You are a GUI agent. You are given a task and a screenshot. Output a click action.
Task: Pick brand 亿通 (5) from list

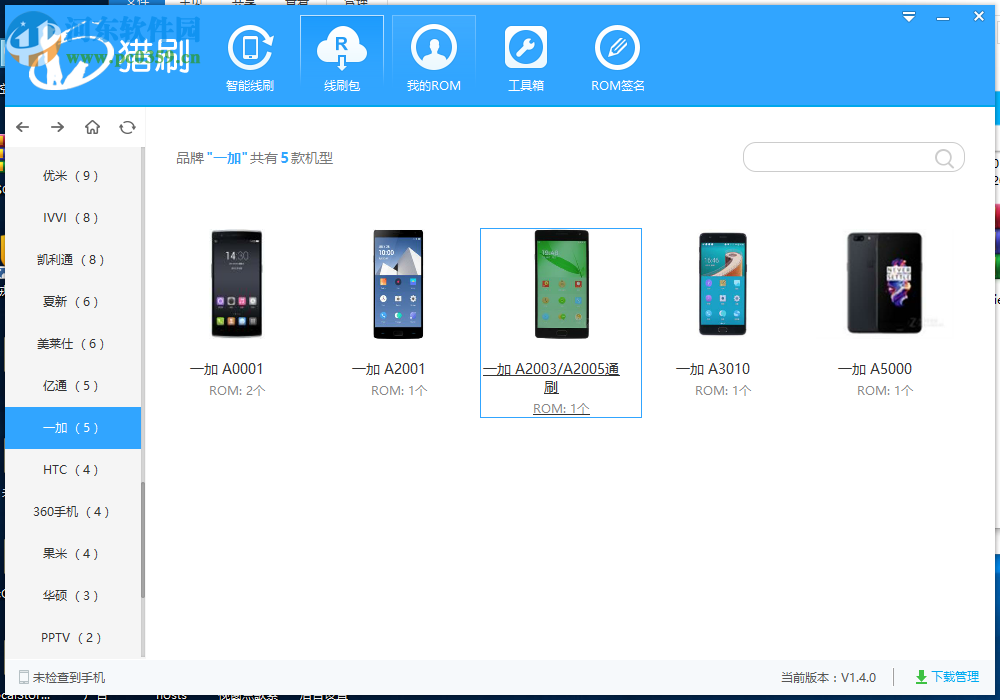click(x=73, y=386)
